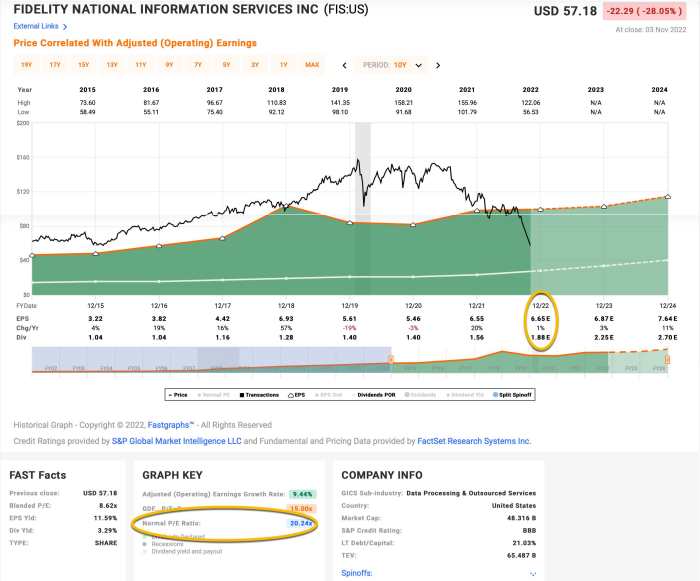Click the TEV value 65.487 B
Image resolution: width=700 pixels, height=581 pixels.
pyautogui.click(x=521, y=556)
